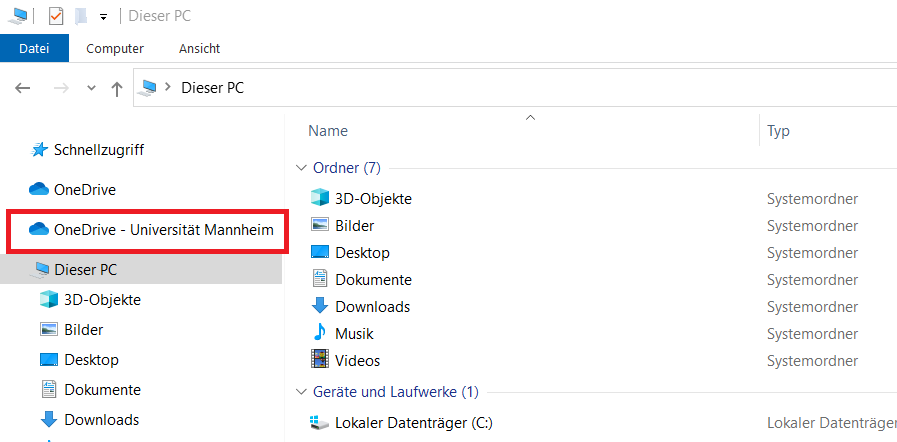Click the Musik note icon

point(320,332)
